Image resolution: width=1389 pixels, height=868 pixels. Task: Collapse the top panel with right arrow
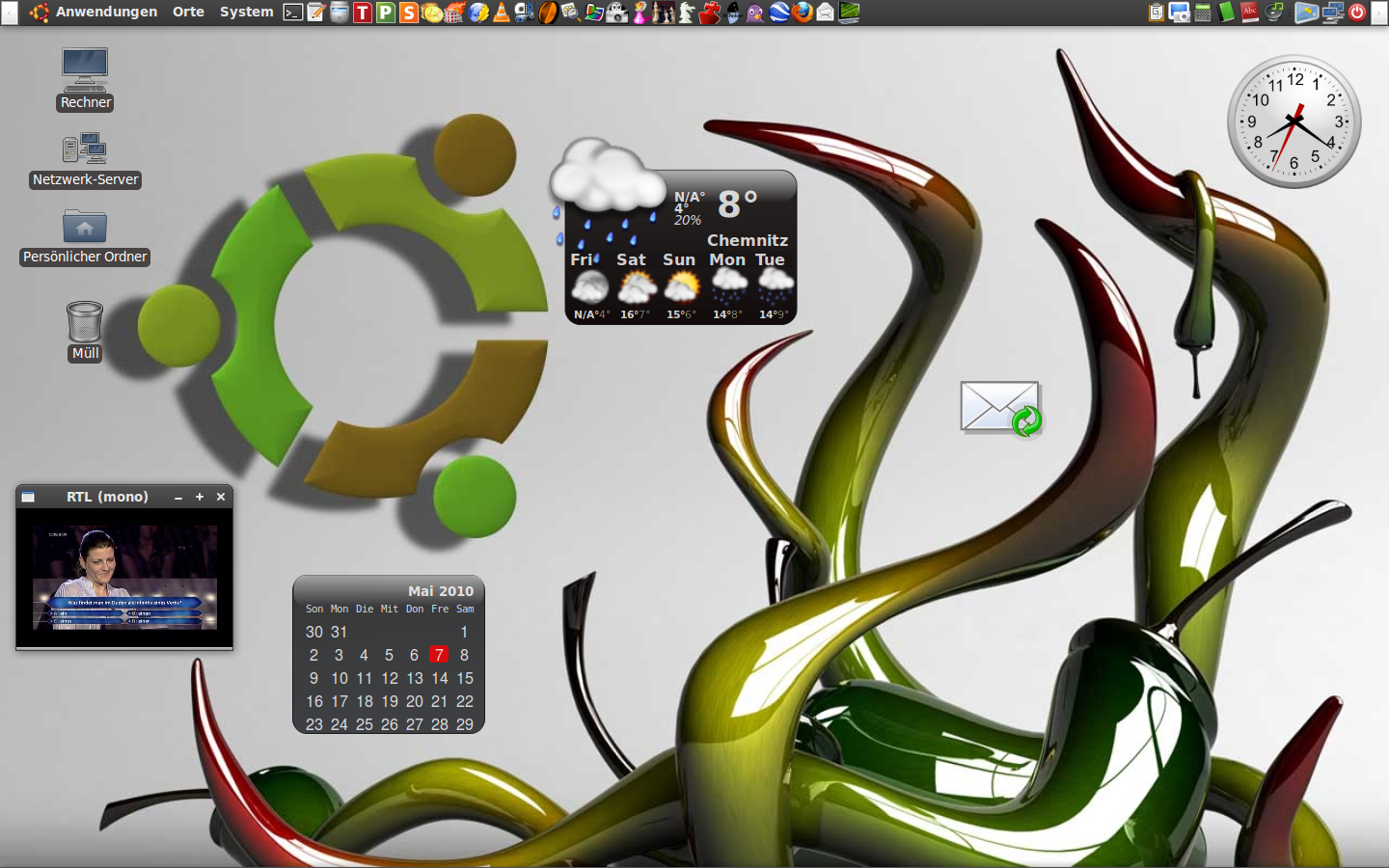click(x=1380, y=13)
